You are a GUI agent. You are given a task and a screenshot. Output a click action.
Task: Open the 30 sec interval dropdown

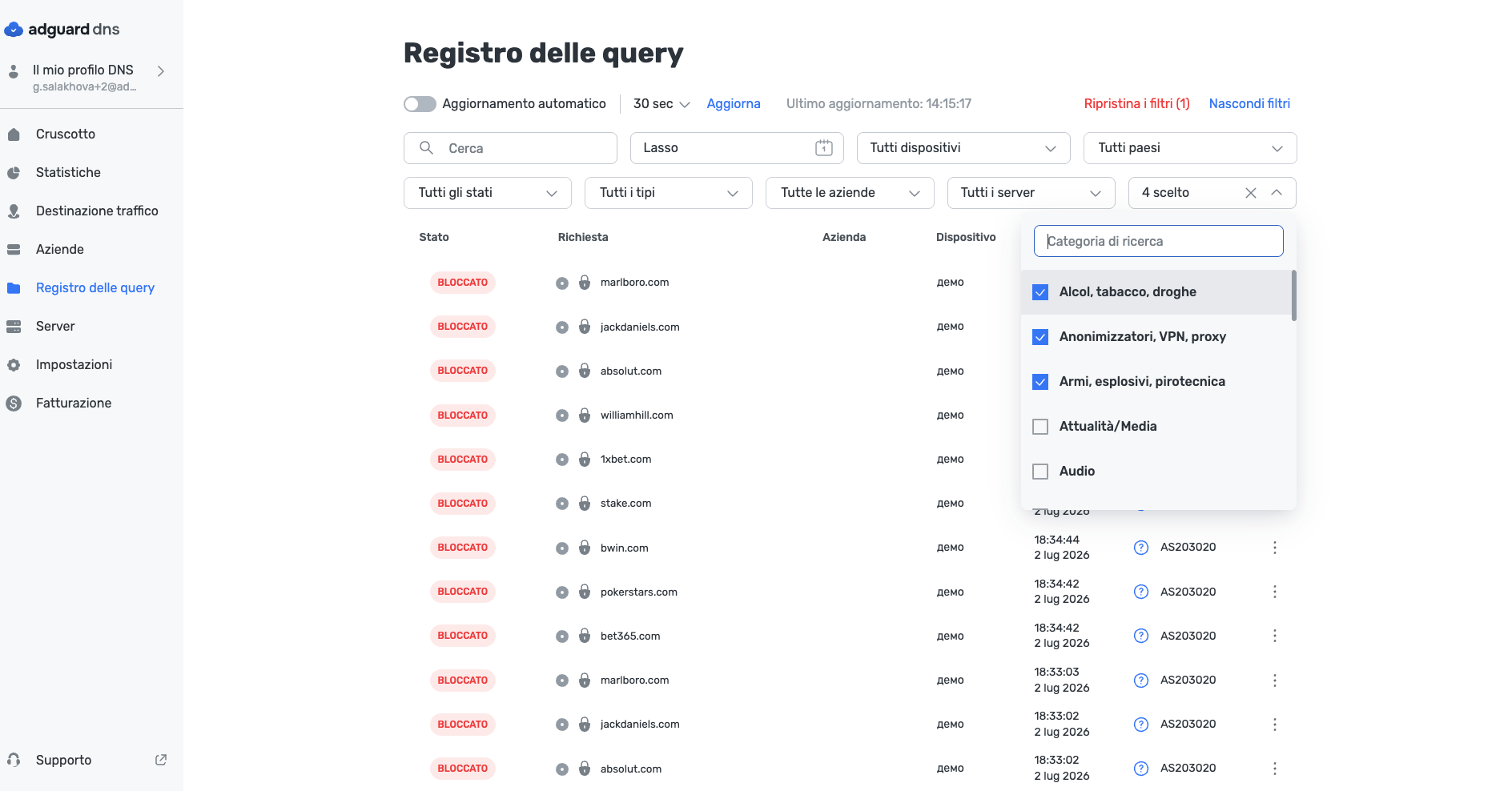[x=661, y=104]
